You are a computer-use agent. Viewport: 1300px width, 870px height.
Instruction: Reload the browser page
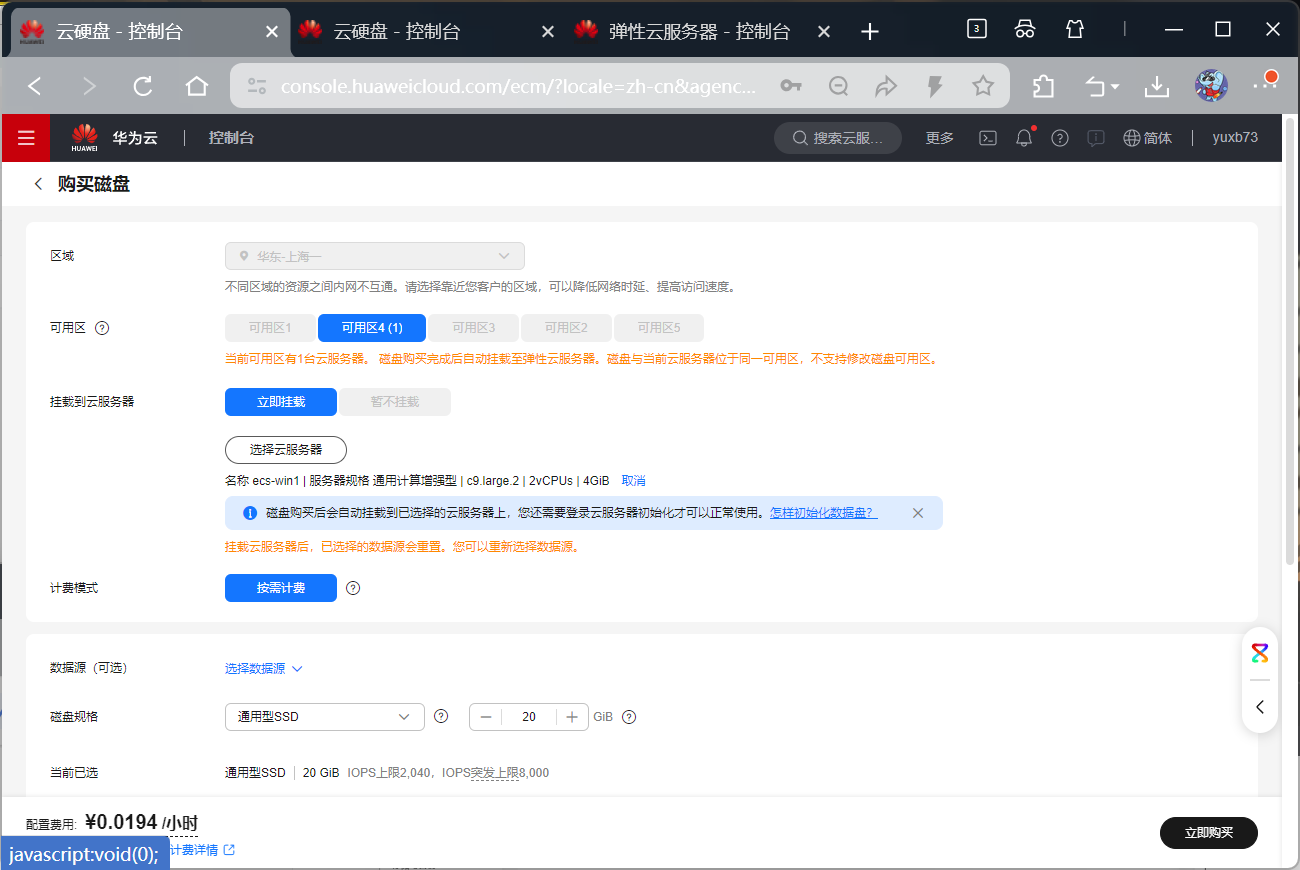pos(143,86)
